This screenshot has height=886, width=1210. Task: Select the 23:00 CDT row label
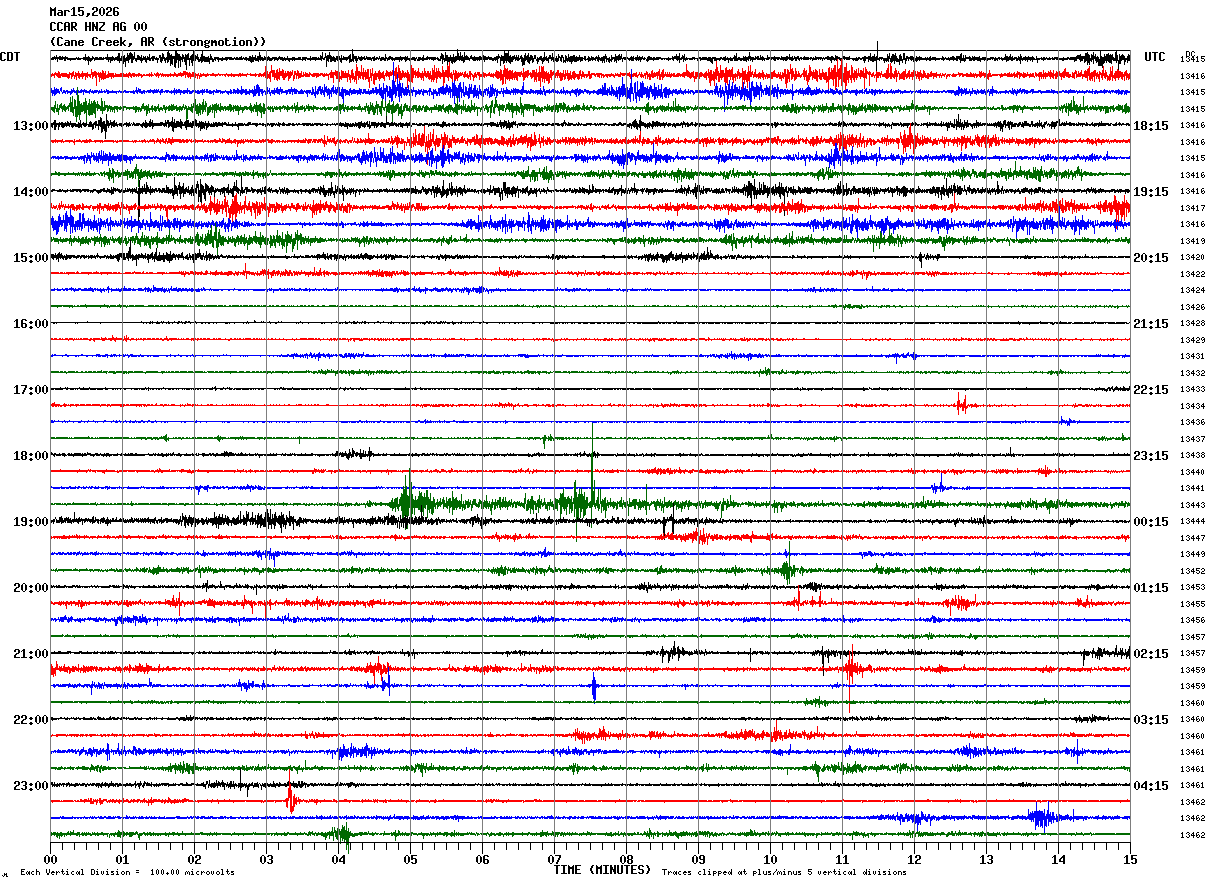(31, 786)
